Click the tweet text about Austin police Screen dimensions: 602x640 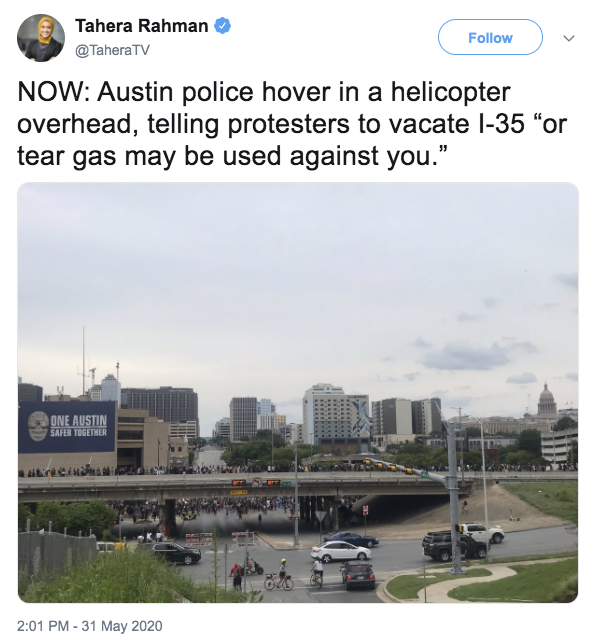[292, 124]
